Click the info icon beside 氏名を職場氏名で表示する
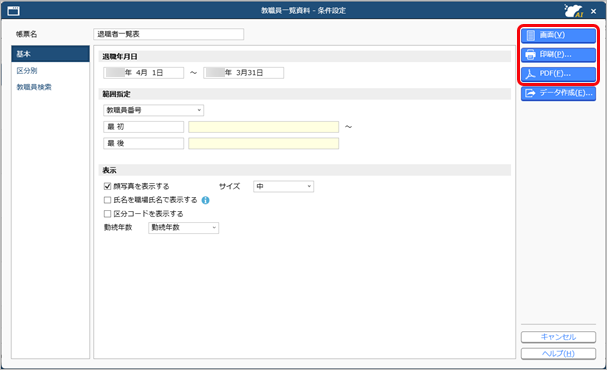Image resolution: width=607 pixels, height=370 pixels. coord(206,200)
